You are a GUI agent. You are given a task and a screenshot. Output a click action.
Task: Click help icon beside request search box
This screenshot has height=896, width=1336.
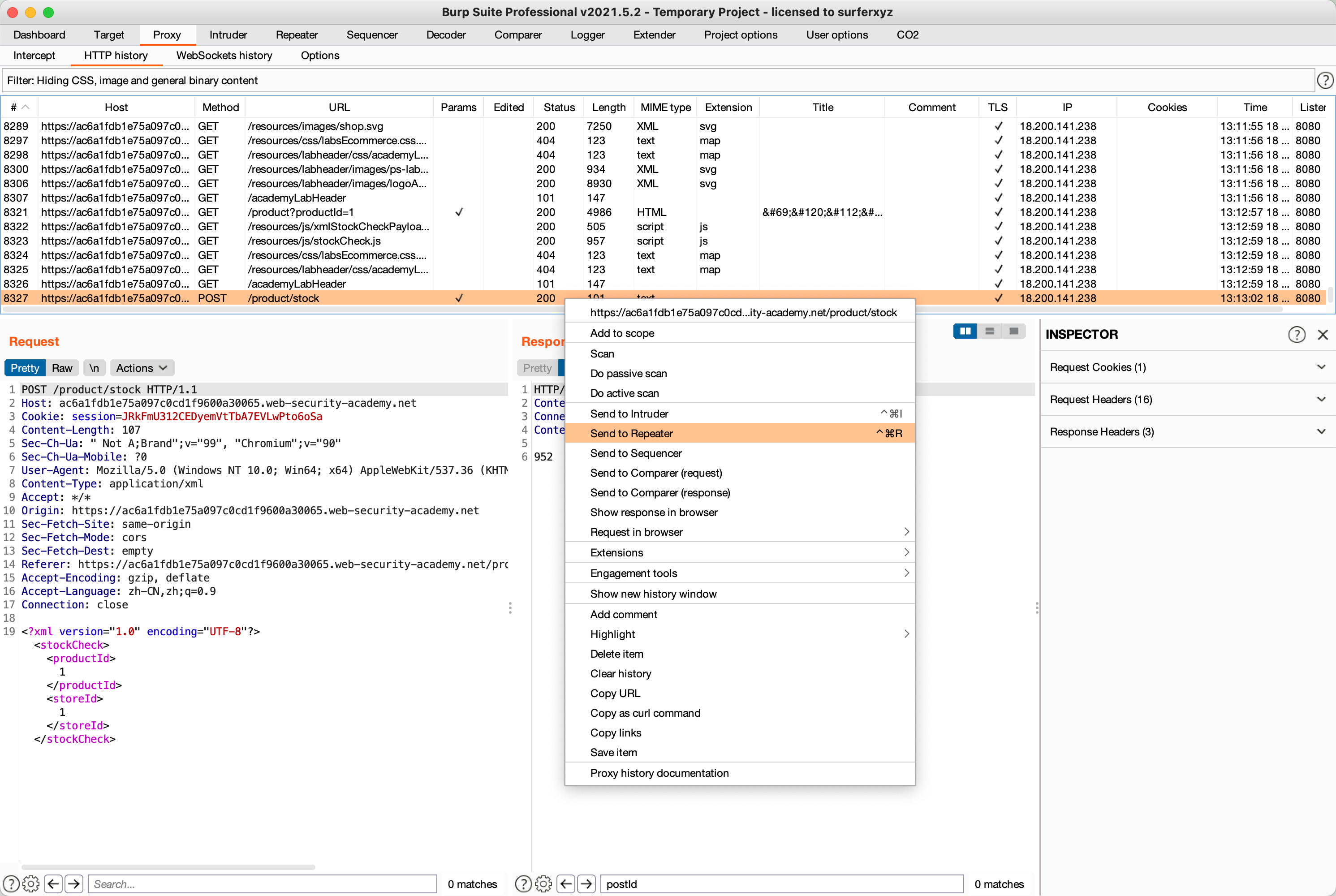[x=12, y=884]
